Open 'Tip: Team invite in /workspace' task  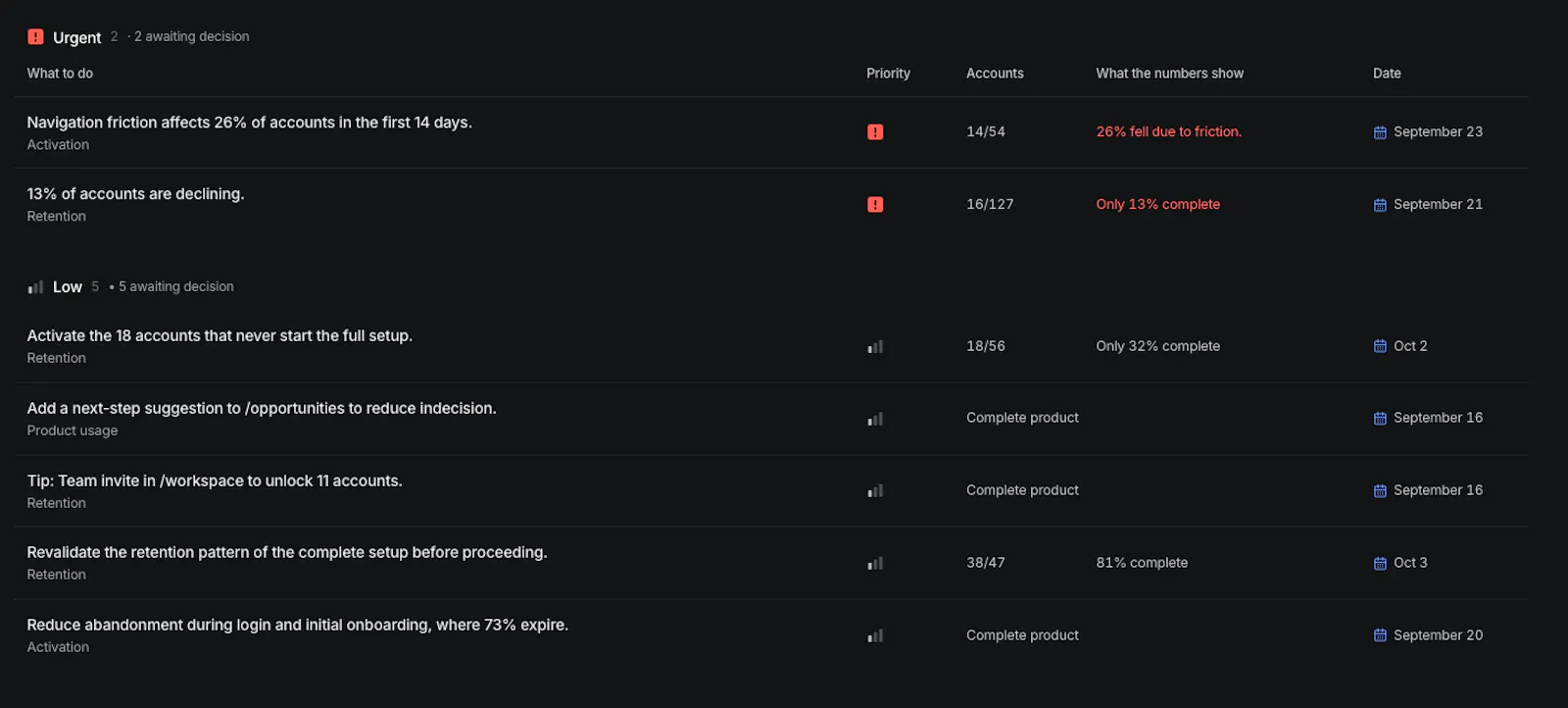coord(215,480)
